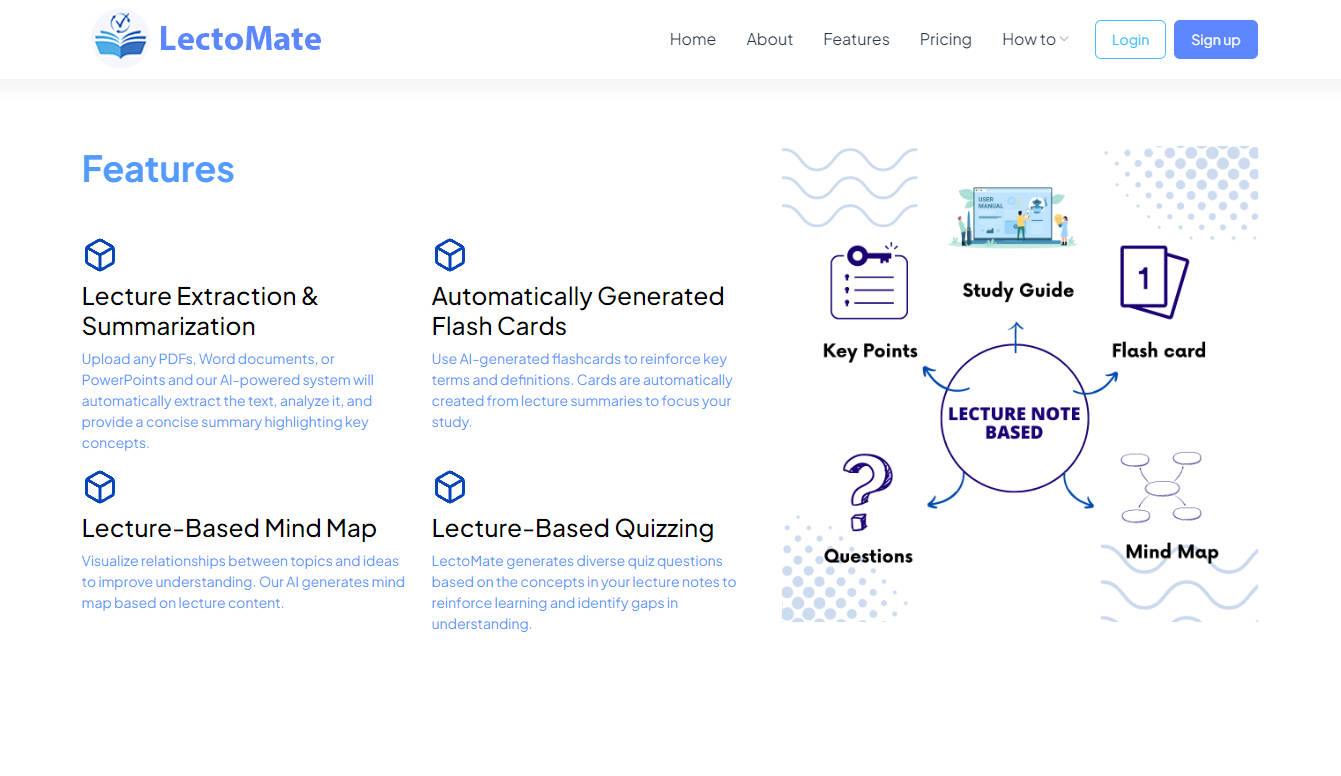Select Features in the navigation bar
Viewport: 1341px width, 776px height.
tap(856, 39)
